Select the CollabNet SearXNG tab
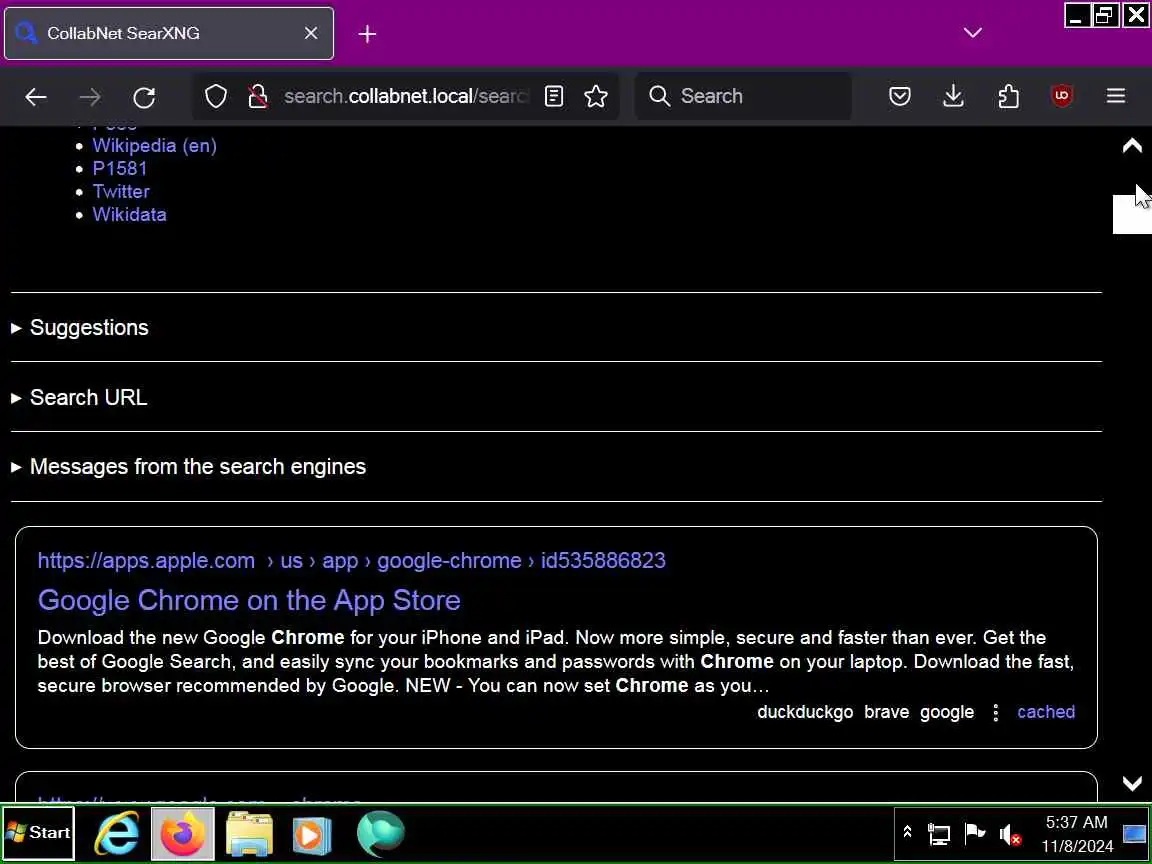Image resolution: width=1152 pixels, height=864 pixels. coord(169,33)
